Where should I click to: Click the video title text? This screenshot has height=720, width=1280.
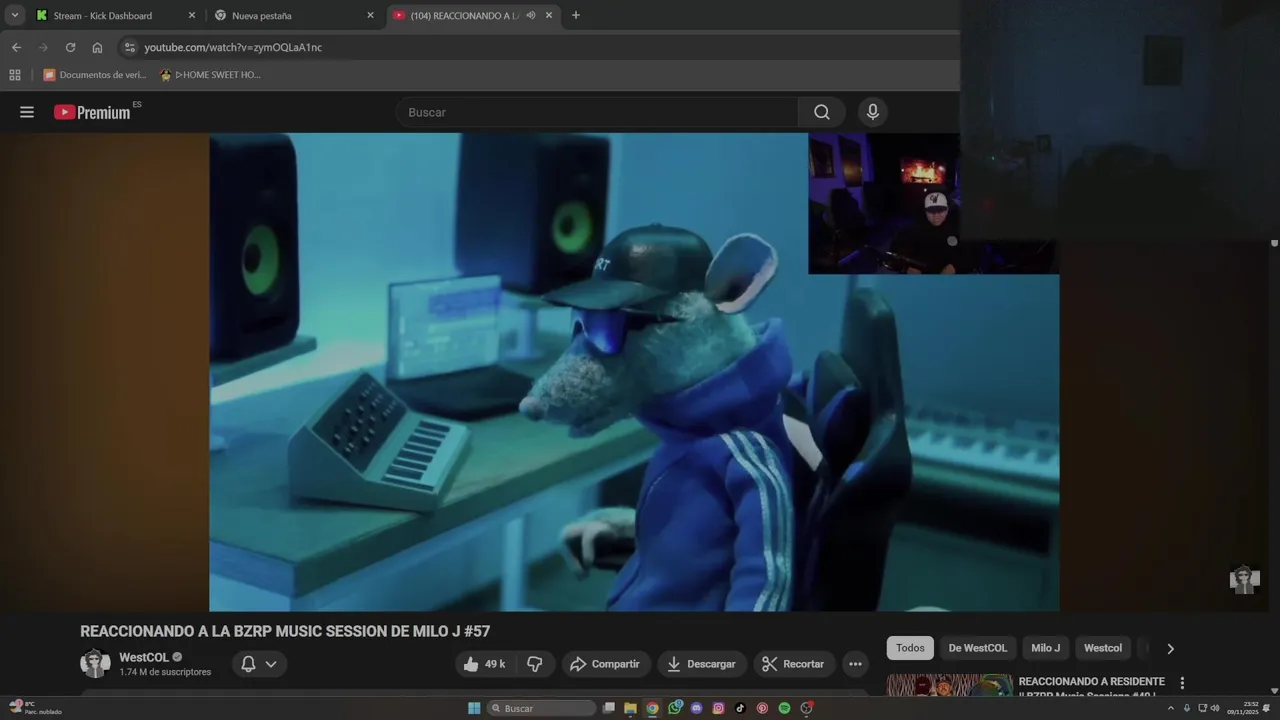[285, 631]
